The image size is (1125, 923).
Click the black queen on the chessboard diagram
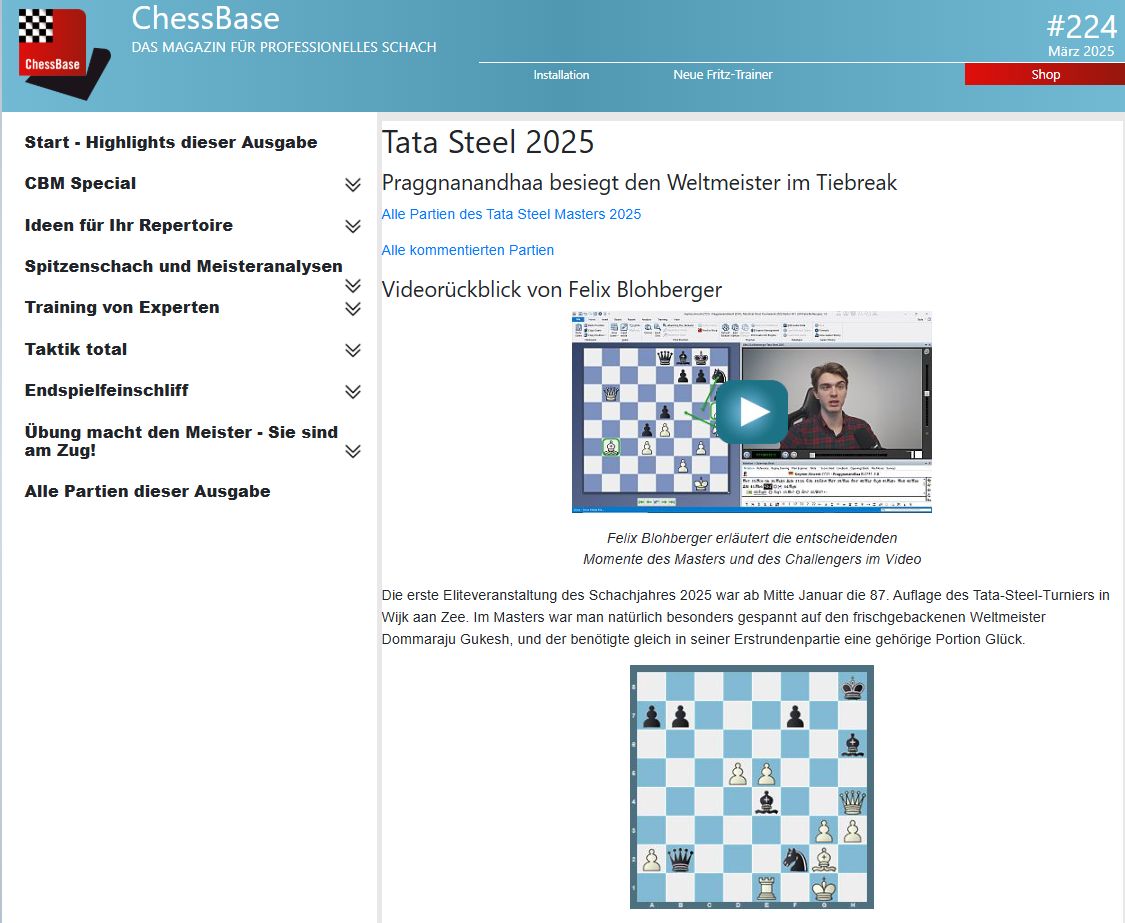(x=681, y=859)
